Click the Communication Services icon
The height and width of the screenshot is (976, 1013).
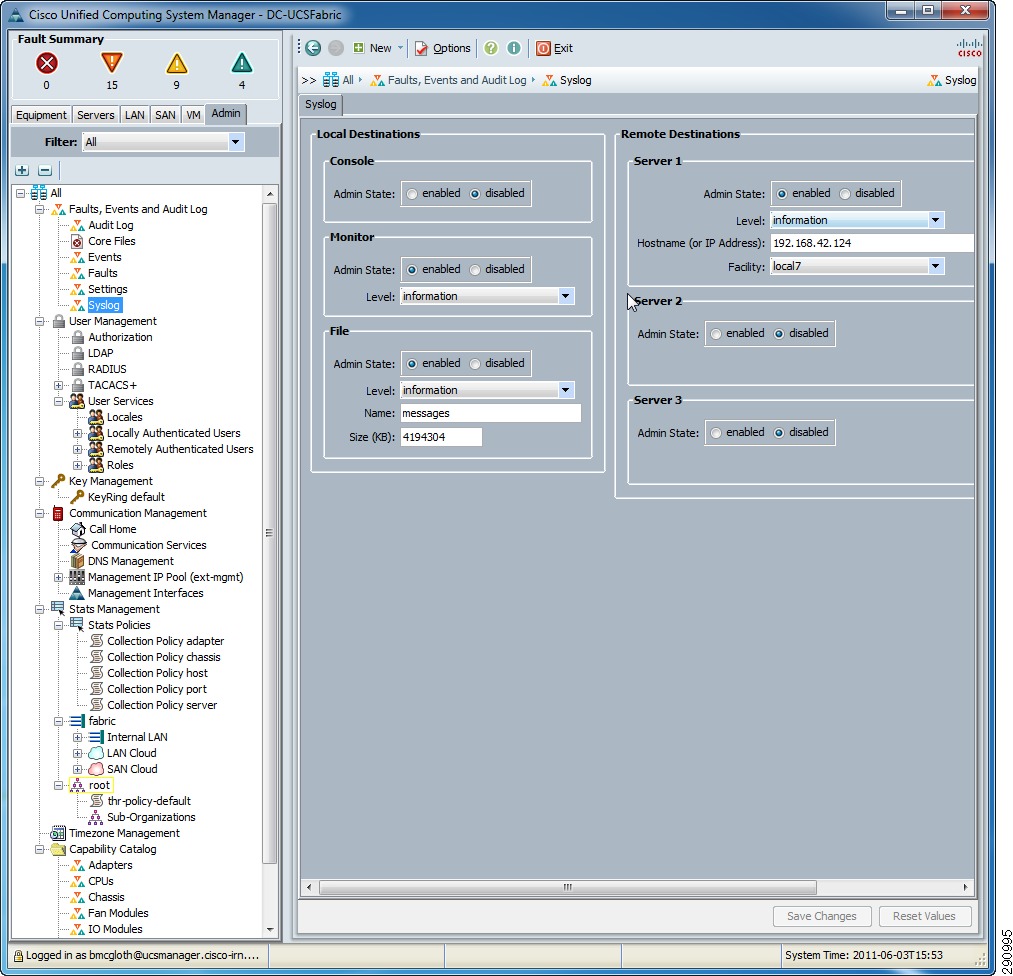pyautogui.click(x=79, y=545)
